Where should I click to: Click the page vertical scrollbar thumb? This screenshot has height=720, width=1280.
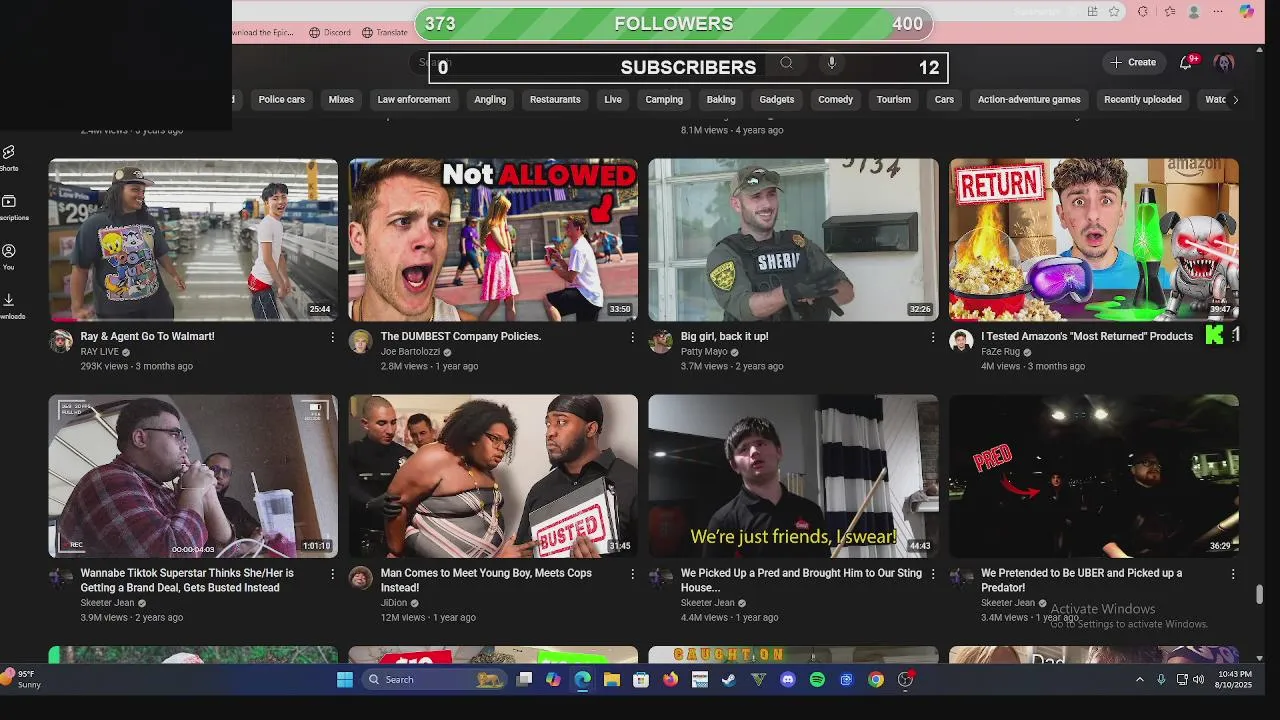1259,593
